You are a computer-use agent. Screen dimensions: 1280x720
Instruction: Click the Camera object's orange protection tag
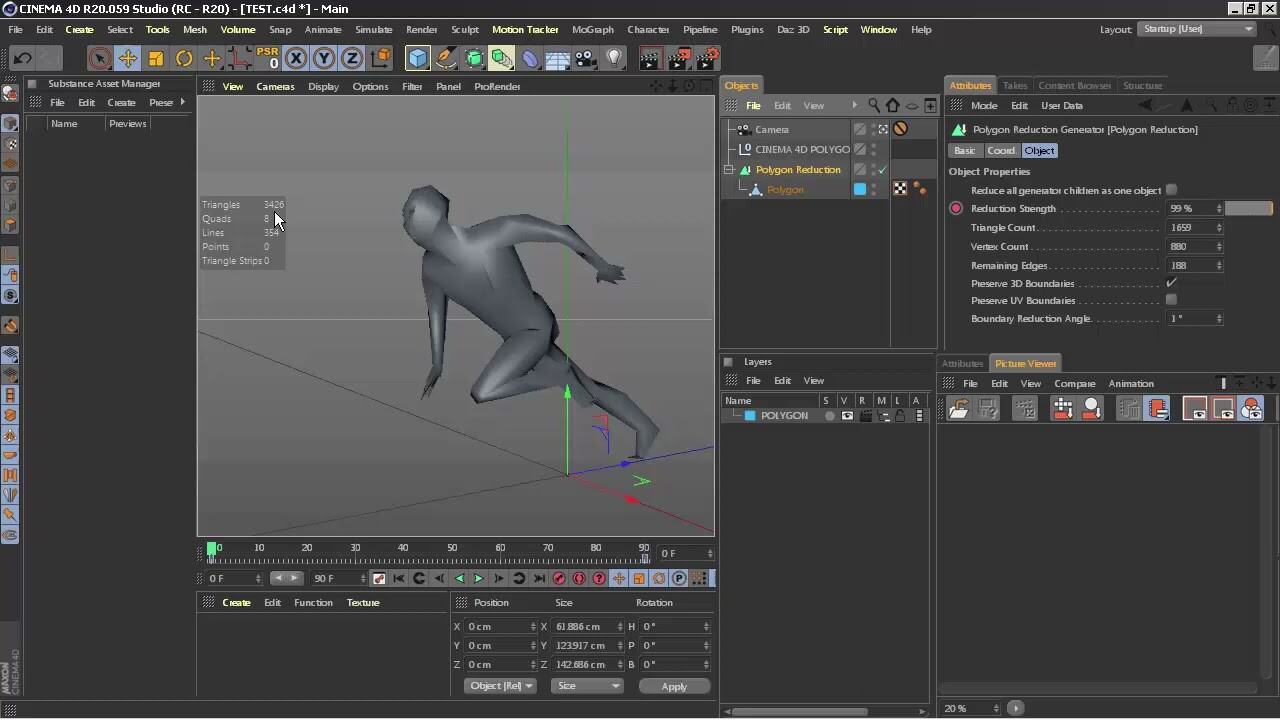coord(900,129)
